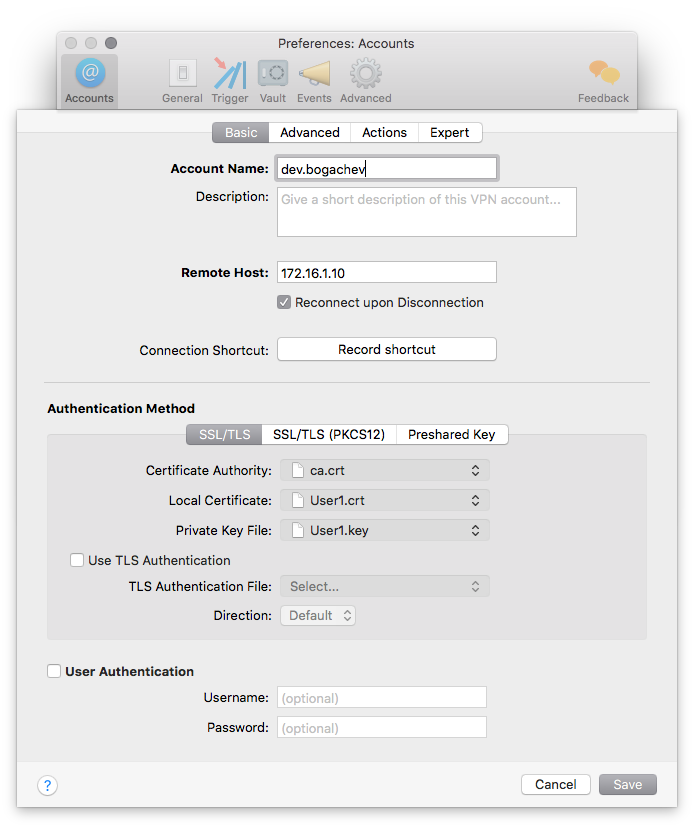
Task: Click the Feedback speech bubbles icon
Action: point(603,75)
